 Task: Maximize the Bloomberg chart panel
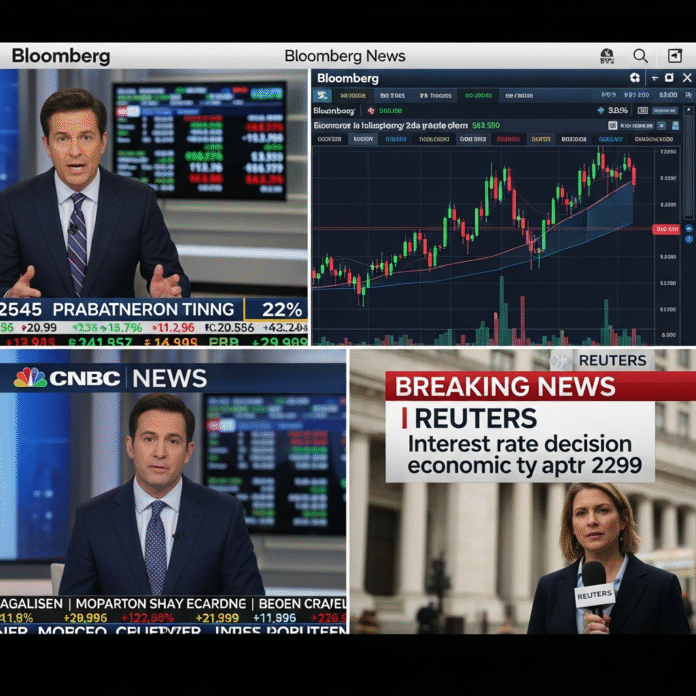coord(669,78)
